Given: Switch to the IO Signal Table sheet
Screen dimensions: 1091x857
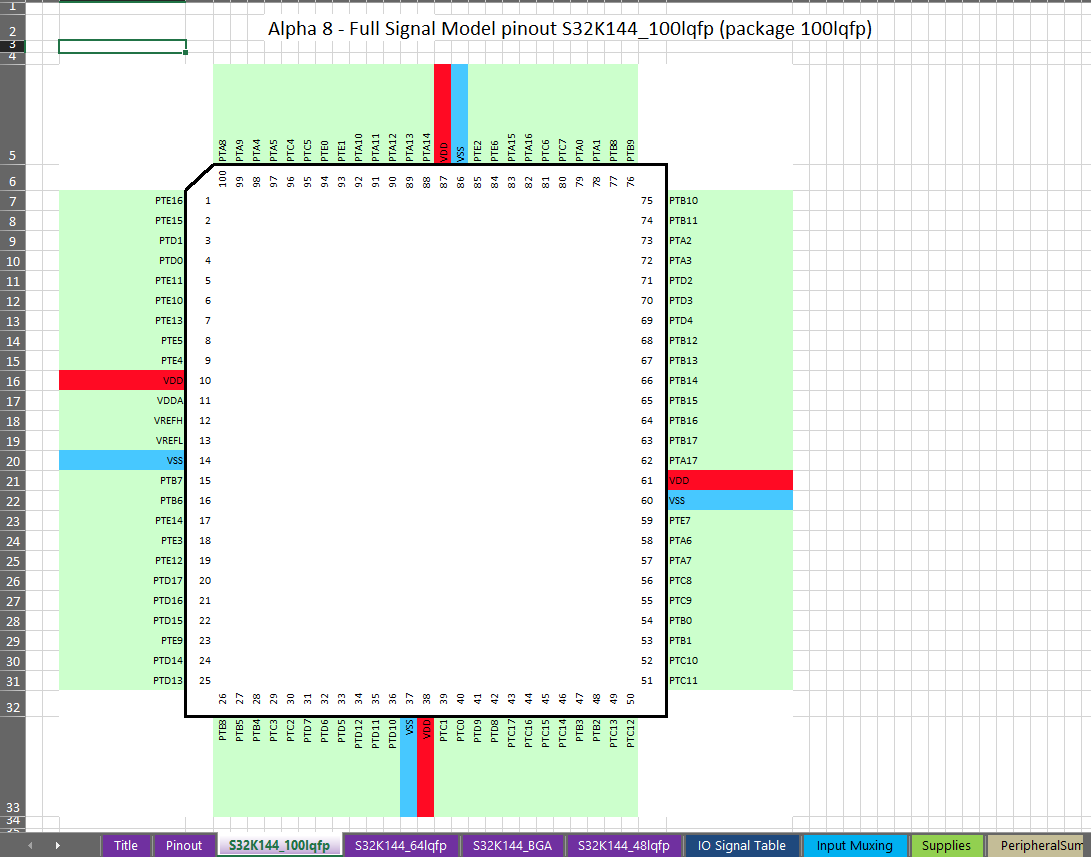Looking at the screenshot, I should tap(742, 845).
